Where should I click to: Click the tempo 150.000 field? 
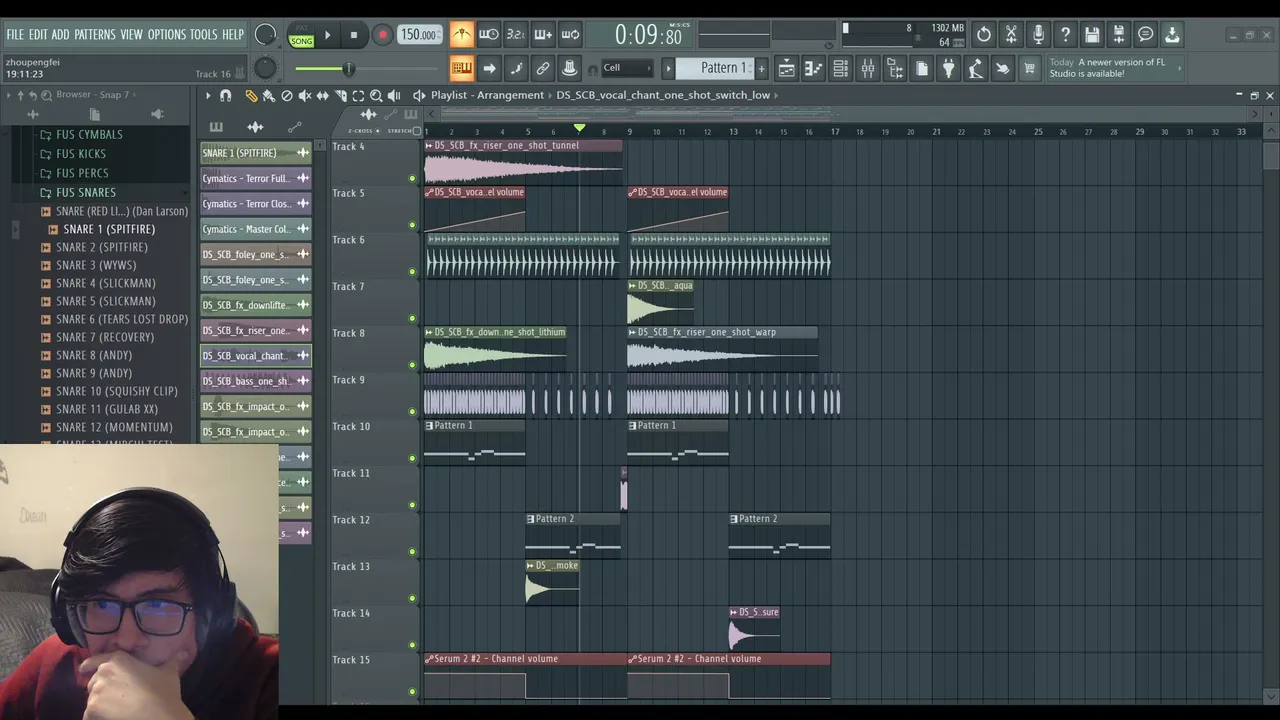coord(419,35)
